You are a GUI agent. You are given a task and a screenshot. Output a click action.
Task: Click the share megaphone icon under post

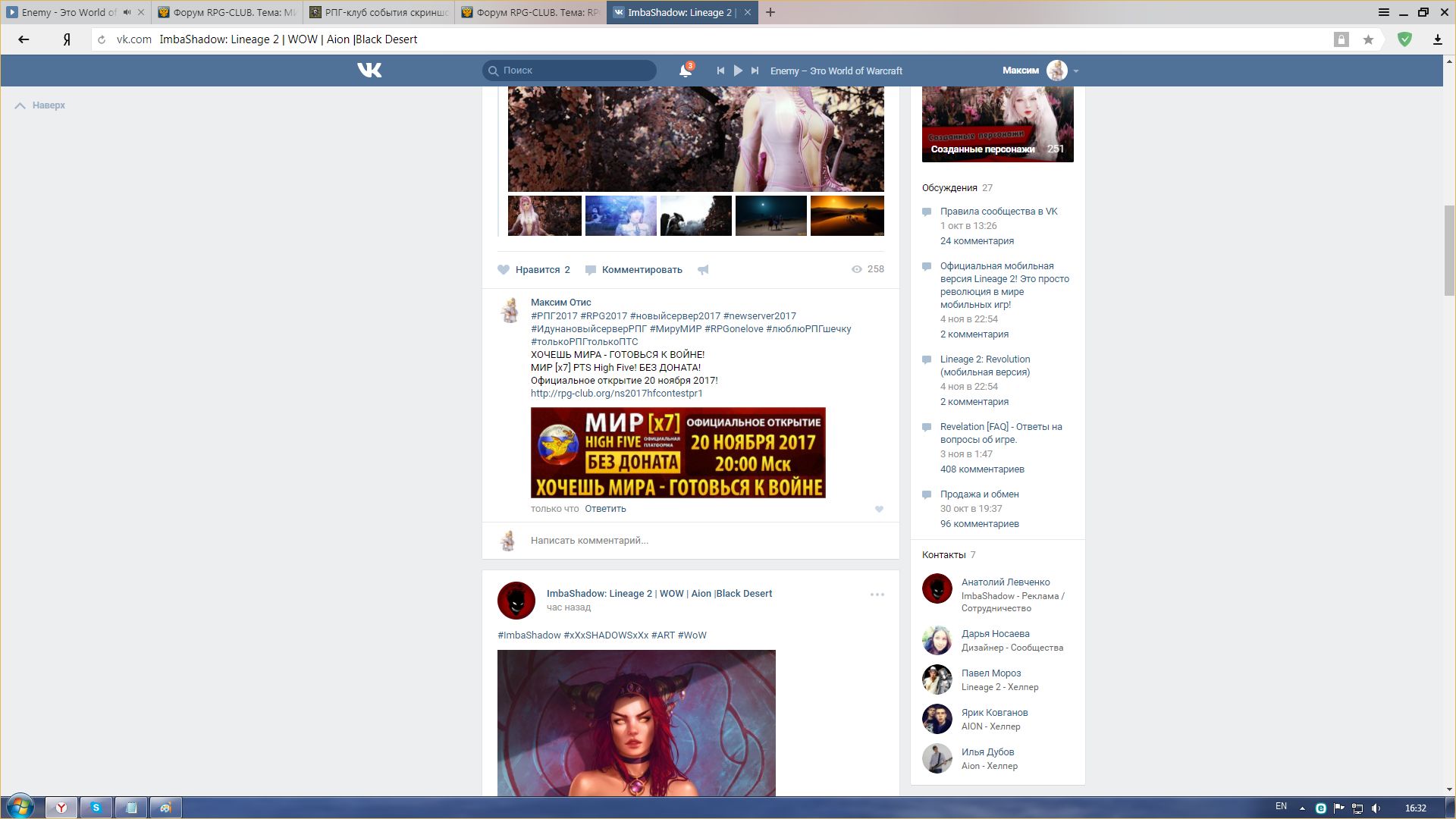(x=703, y=270)
